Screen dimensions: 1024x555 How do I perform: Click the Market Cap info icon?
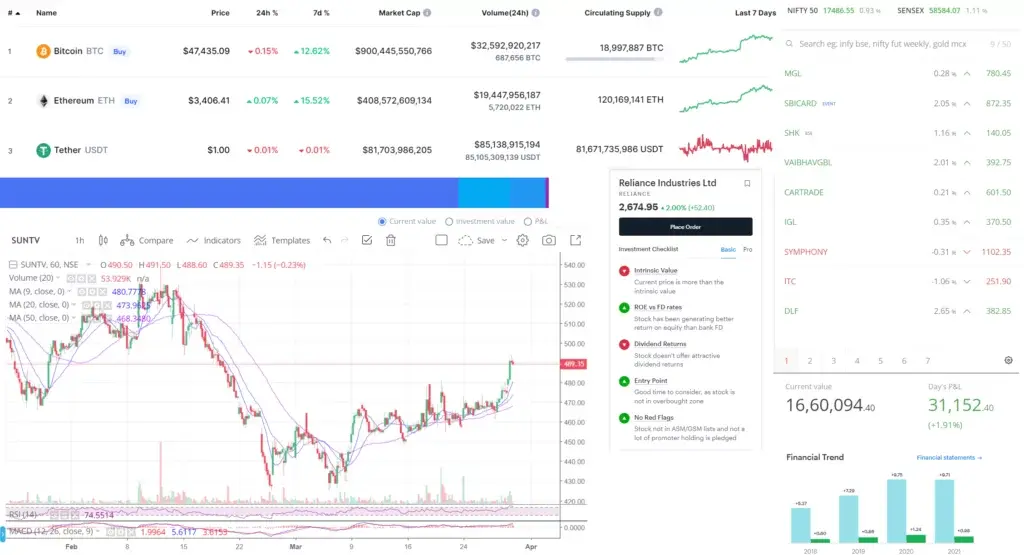pos(427,13)
